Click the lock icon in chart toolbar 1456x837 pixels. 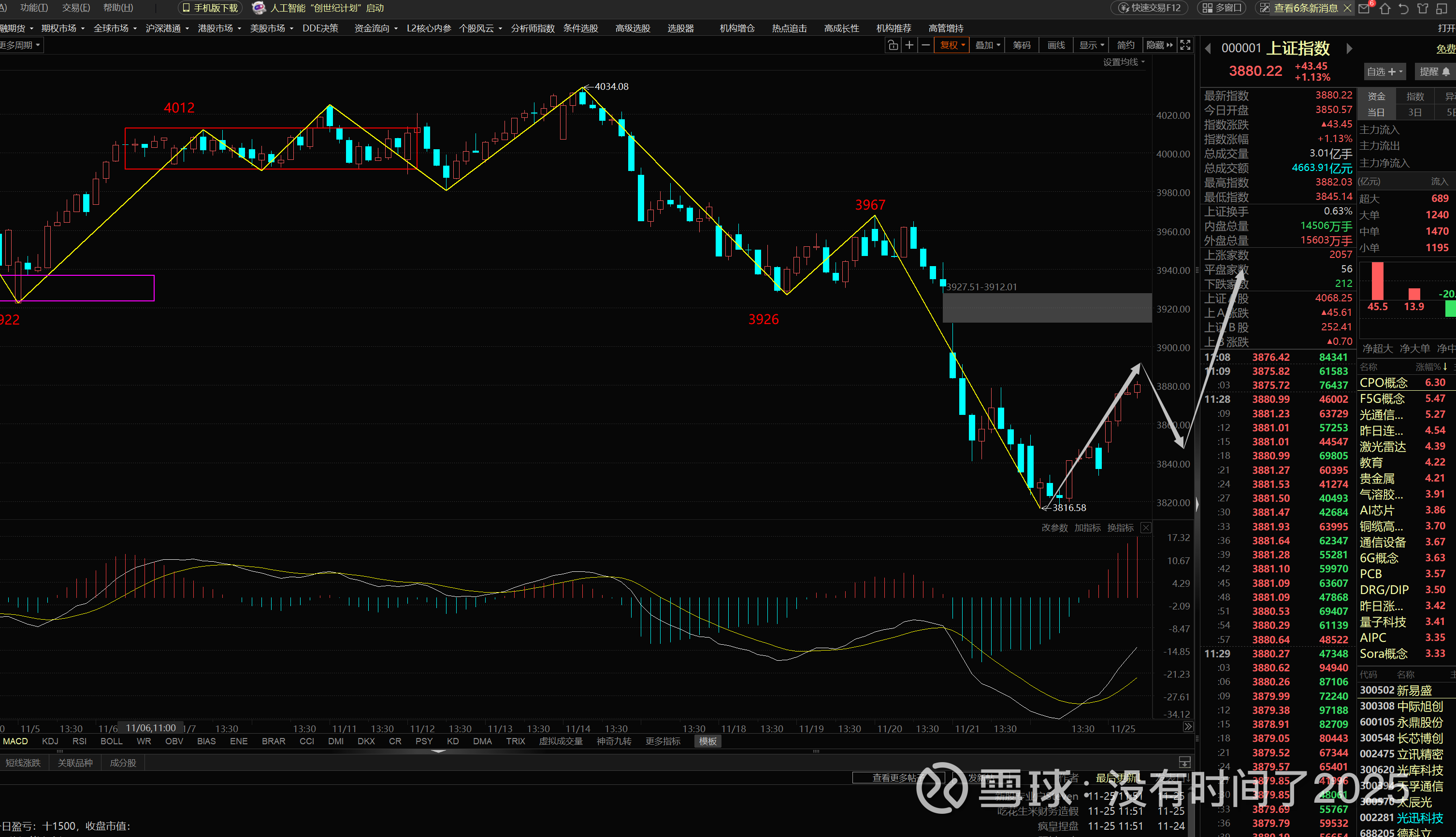(893, 45)
